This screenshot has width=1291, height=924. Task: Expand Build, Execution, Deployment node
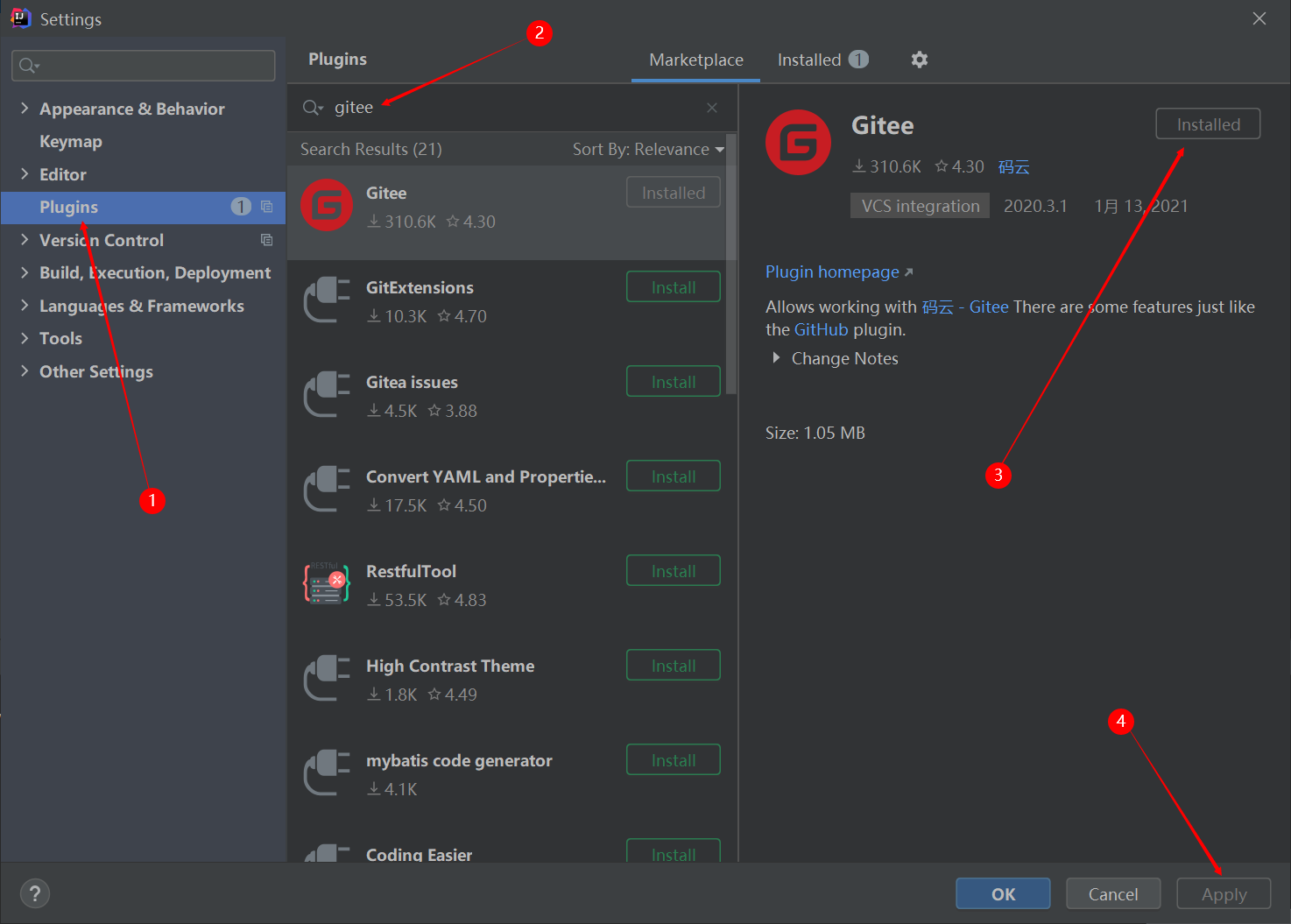coord(25,272)
